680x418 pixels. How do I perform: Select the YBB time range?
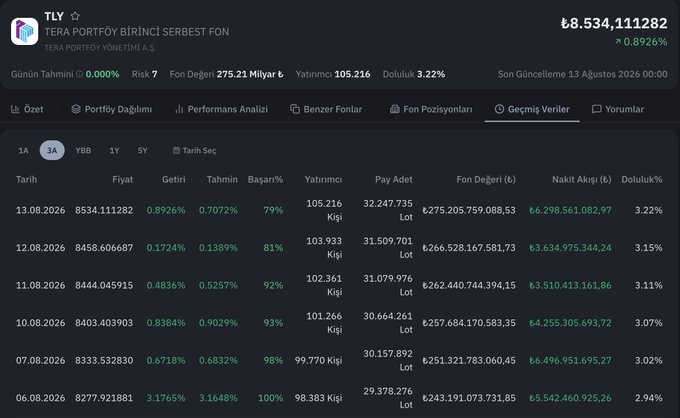(83, 150)
